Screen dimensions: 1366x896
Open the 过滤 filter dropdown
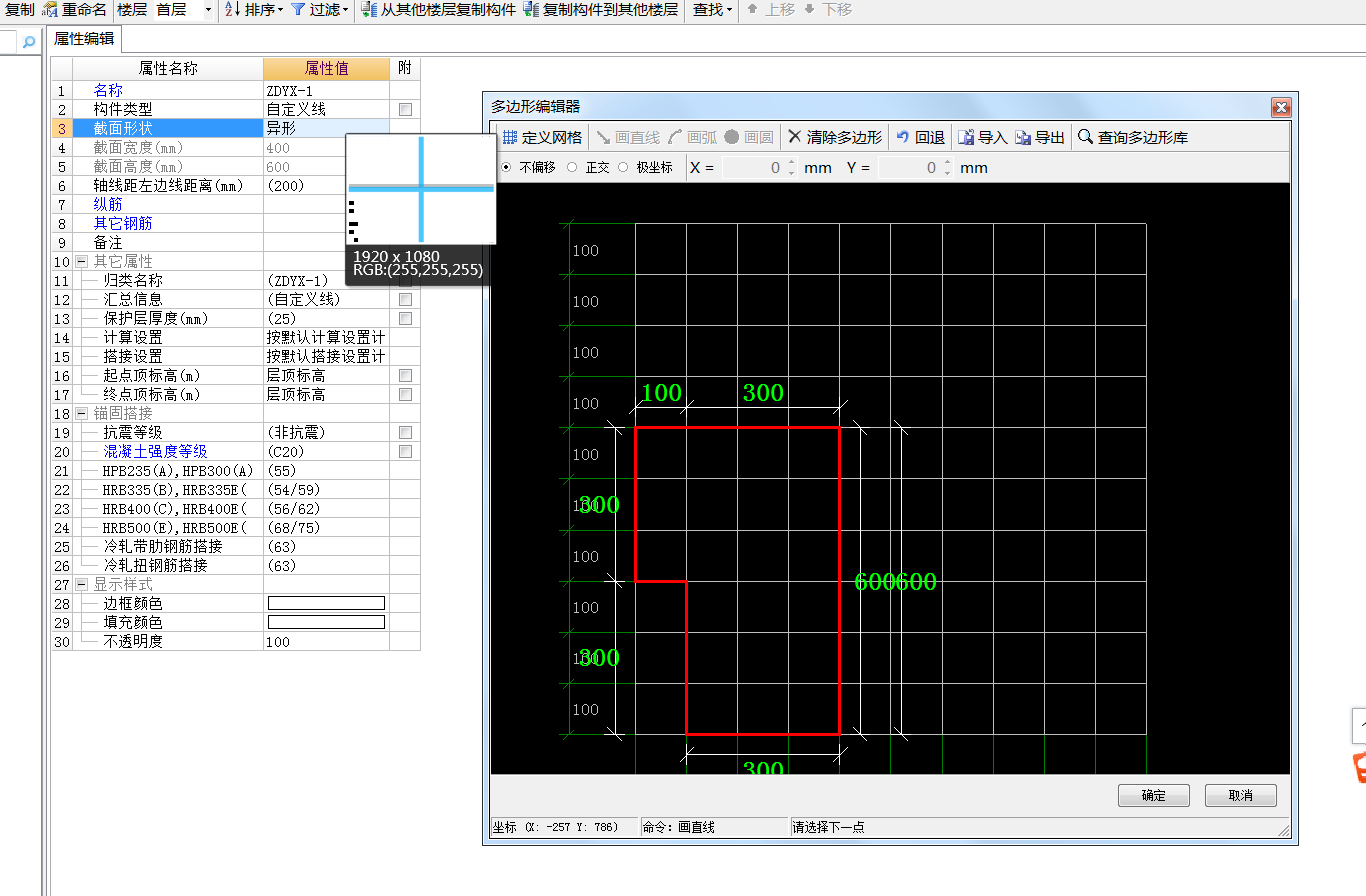319,9
